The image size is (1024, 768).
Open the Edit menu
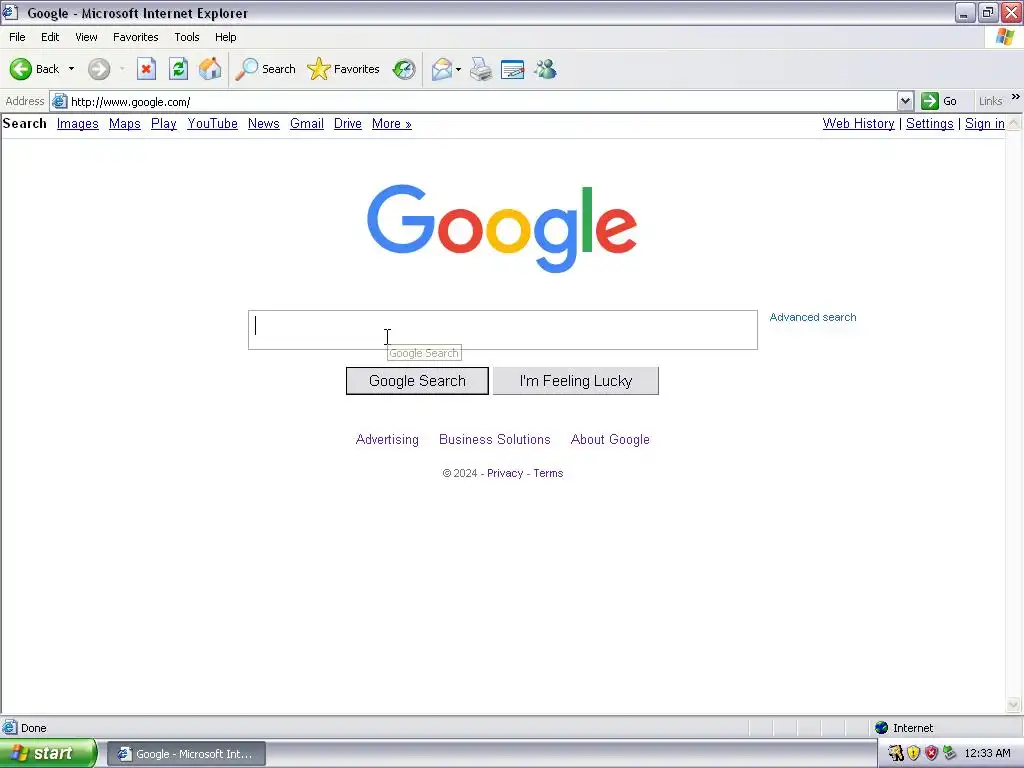[x=50, y=37]
